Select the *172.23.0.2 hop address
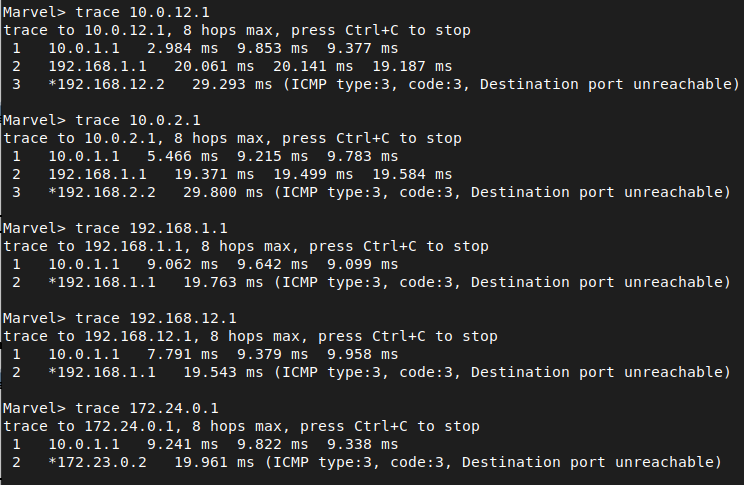This screenshot has width=744, height=485. tap(97, 462)
